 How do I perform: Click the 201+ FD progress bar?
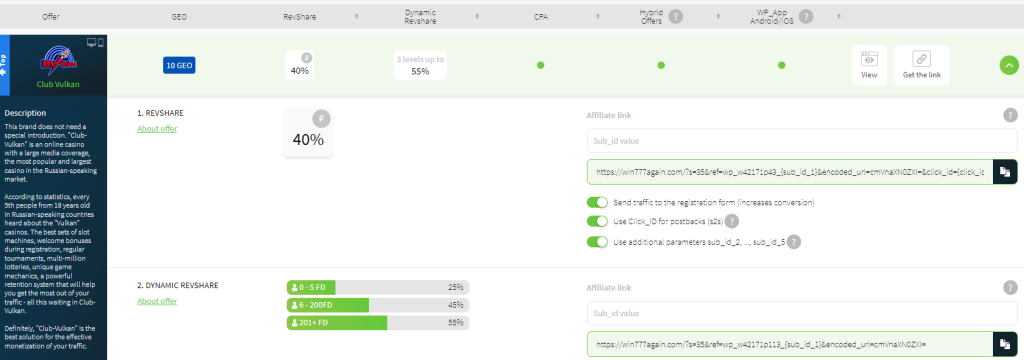(x=377, y=323)
